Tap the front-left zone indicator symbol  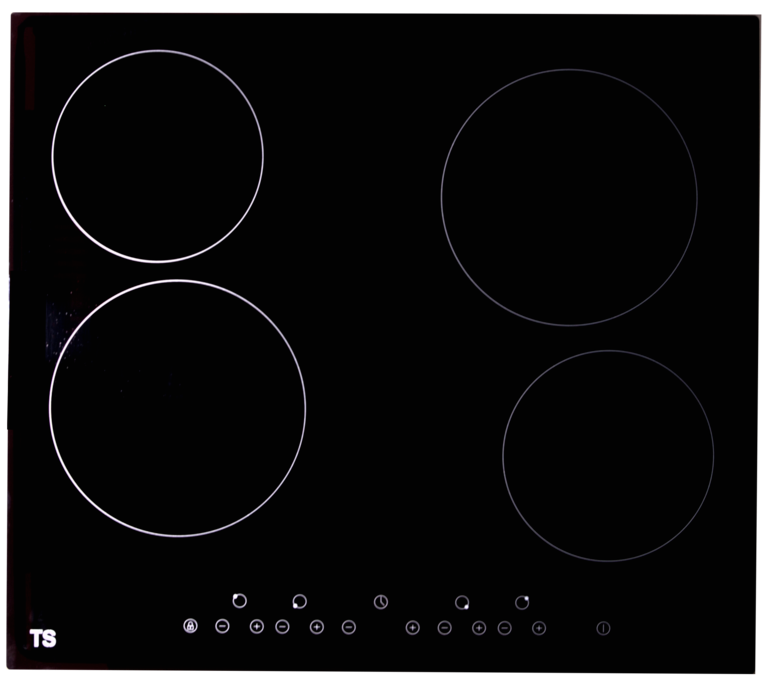(x=299, y=601)
